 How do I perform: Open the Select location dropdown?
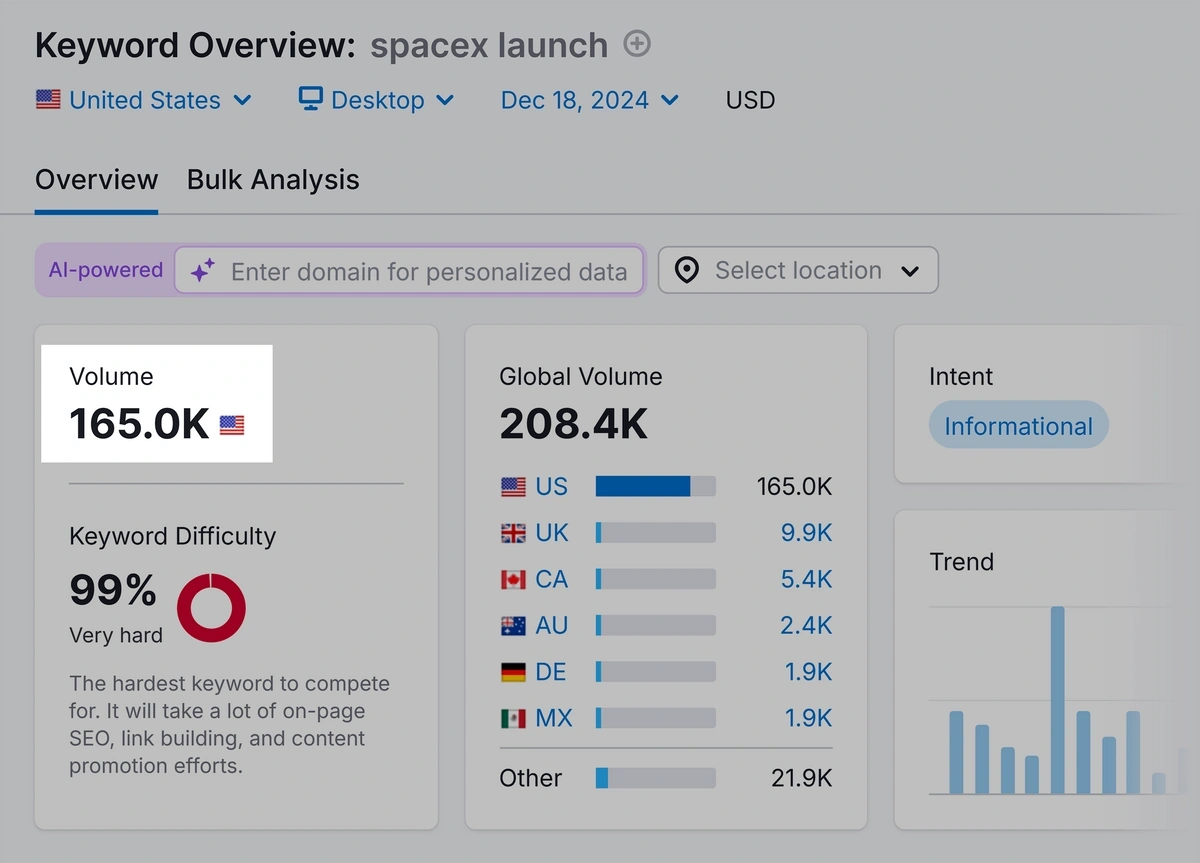point(798,270)
